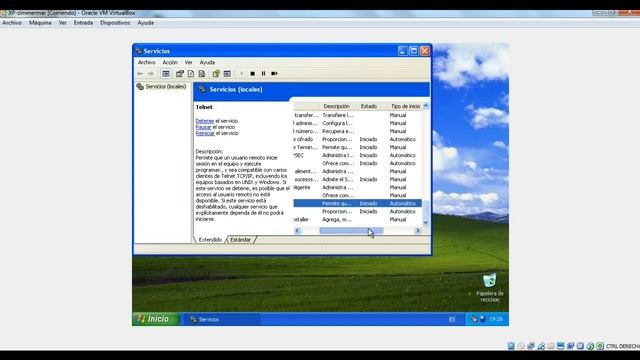The width and height of the screenshot is (640, 360).
Task: Click the optical disc icon in VirtualBox status bar
Action: coord(521,346)
